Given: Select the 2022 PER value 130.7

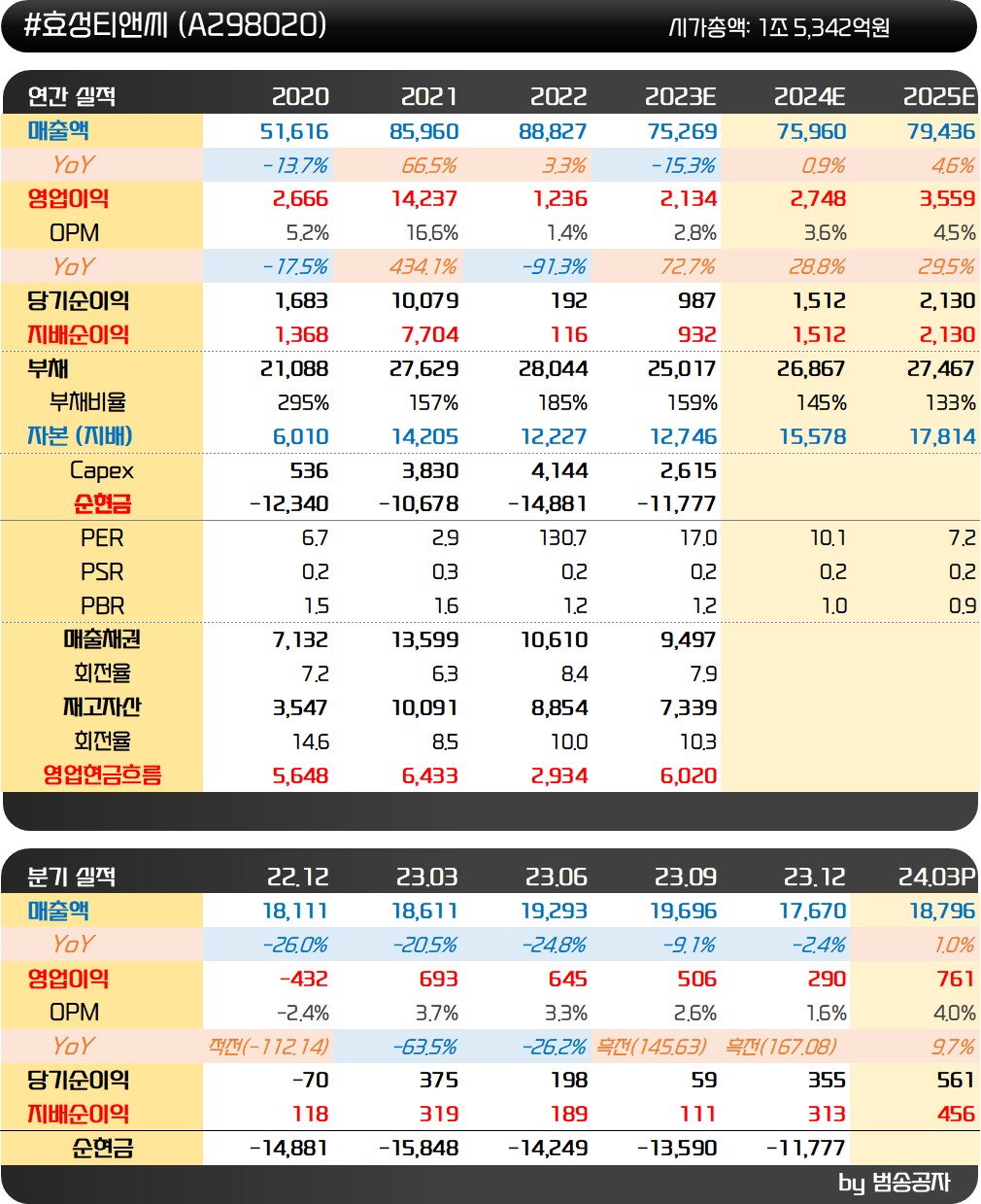Looking at the screenshot, I should (x=561, y=538).
